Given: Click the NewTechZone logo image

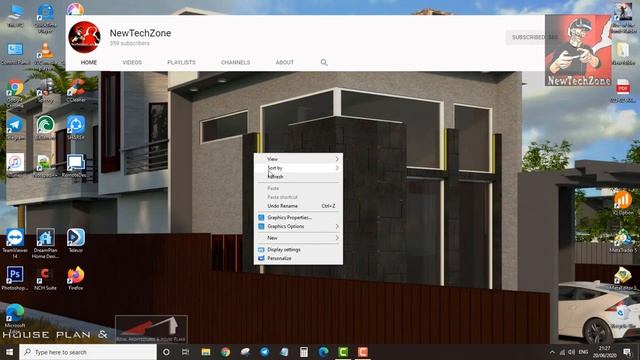Looking at the screenshot, I should click(x=578, y=50).
